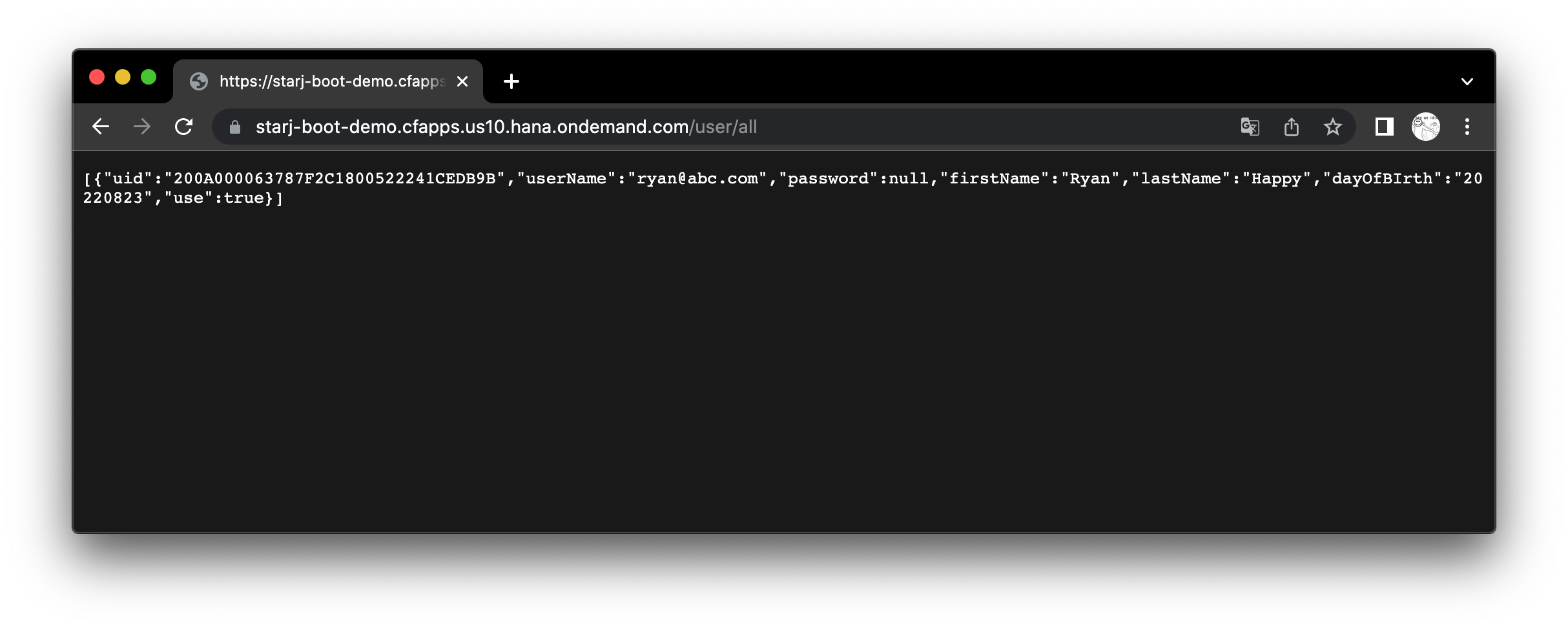Click the userName value ryan@abc.com
This screenshot has height=629, width=1568.
click(697, 179)
